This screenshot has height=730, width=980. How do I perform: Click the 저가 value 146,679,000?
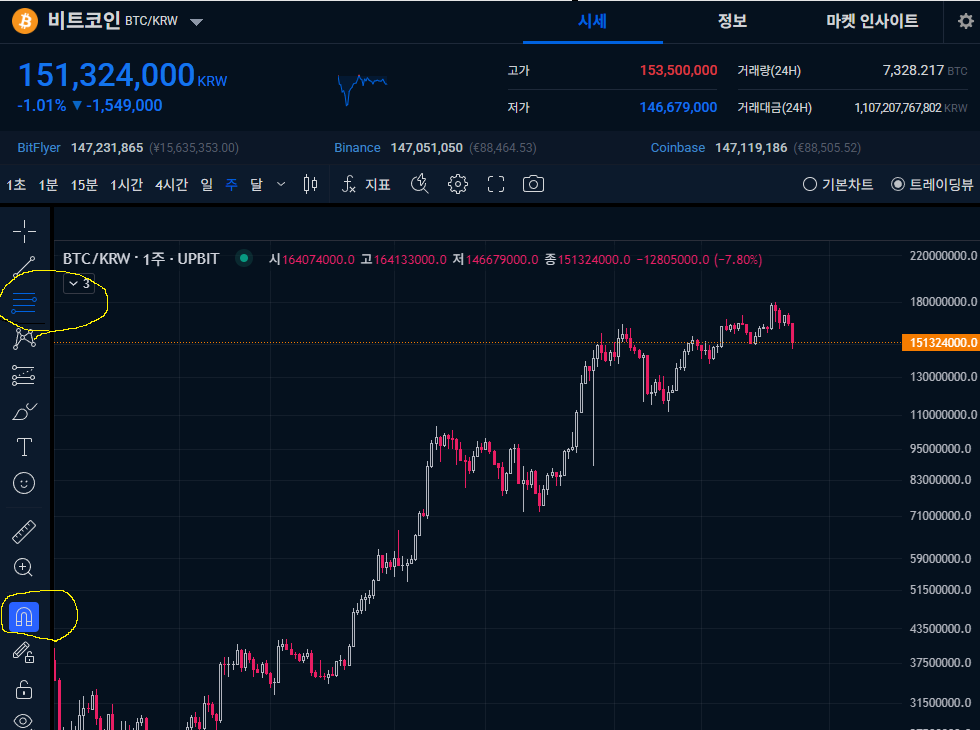click(x=678, y=107)
